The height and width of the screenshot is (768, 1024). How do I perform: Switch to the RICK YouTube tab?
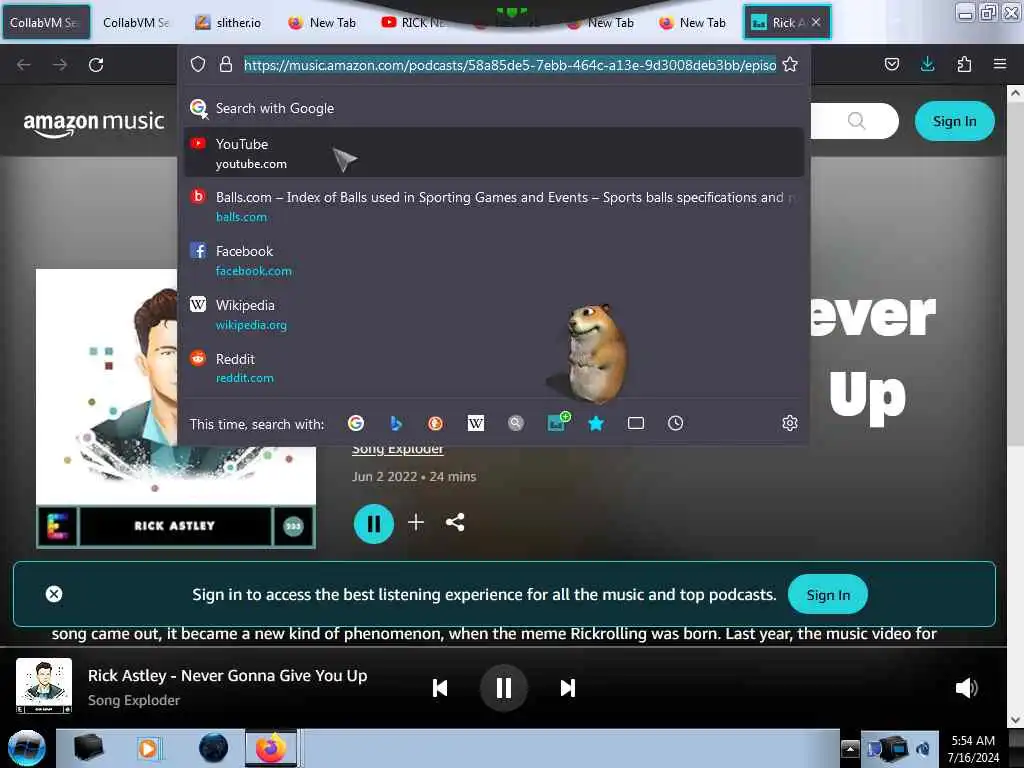click(415, 22)
